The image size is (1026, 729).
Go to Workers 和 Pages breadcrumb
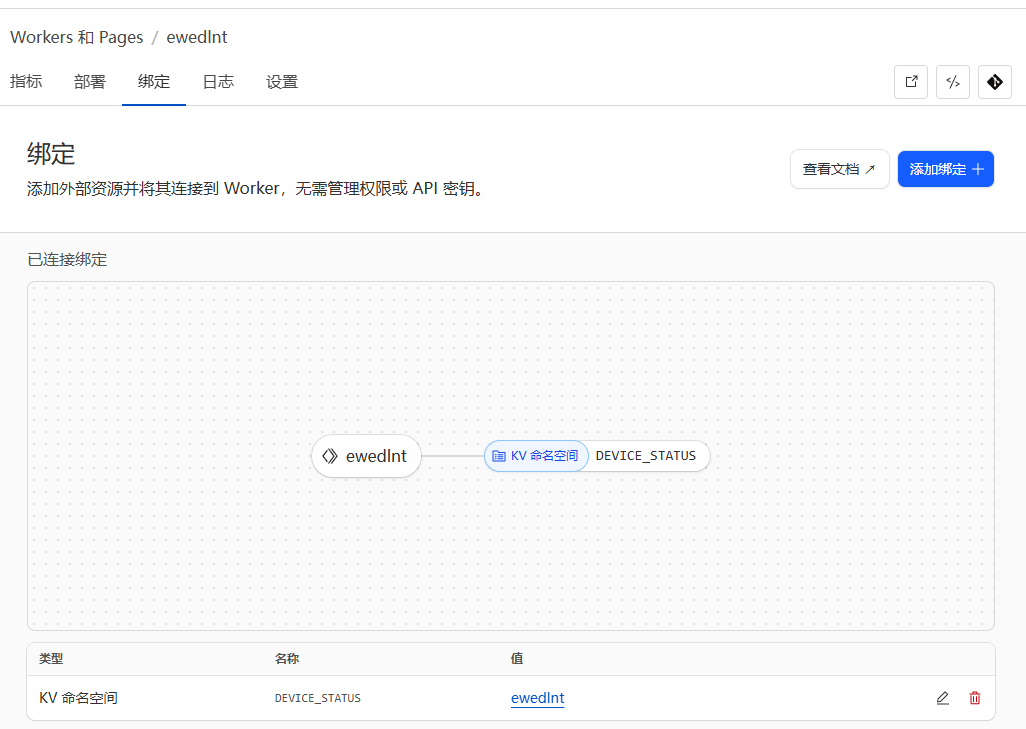[77, 37]
